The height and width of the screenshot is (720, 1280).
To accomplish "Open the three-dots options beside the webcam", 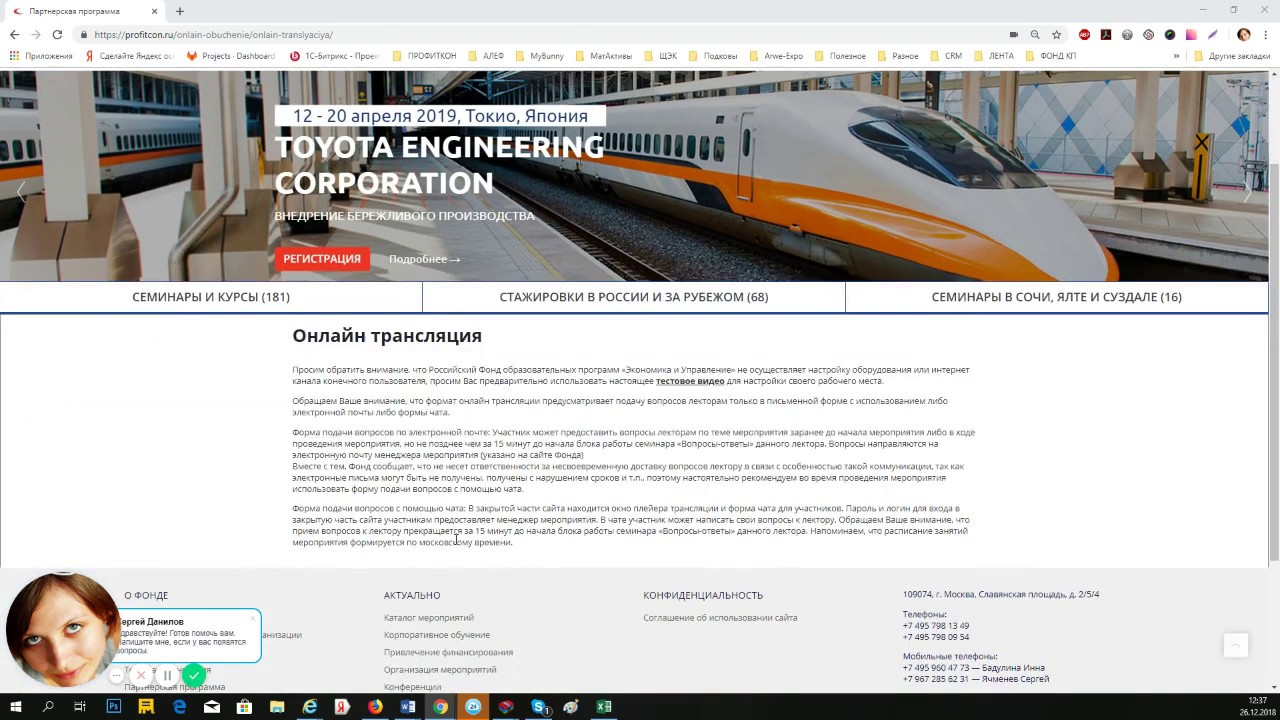I will [116, 676].
